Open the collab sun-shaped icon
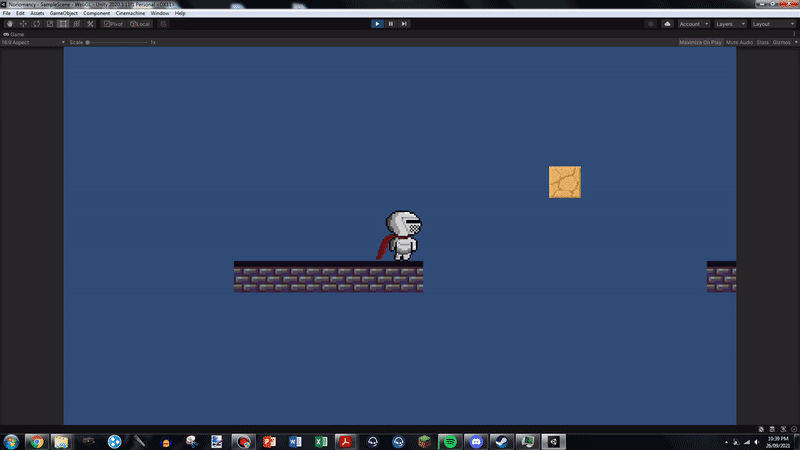 651,24
